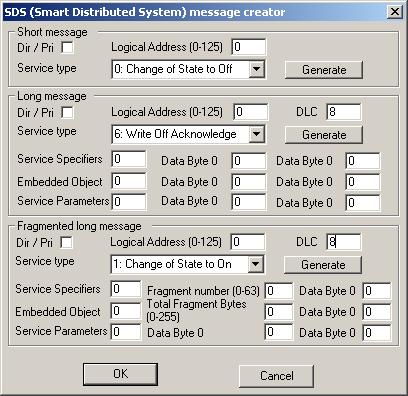Click Fragmented message Service Specifiers field

pos(126,289)
